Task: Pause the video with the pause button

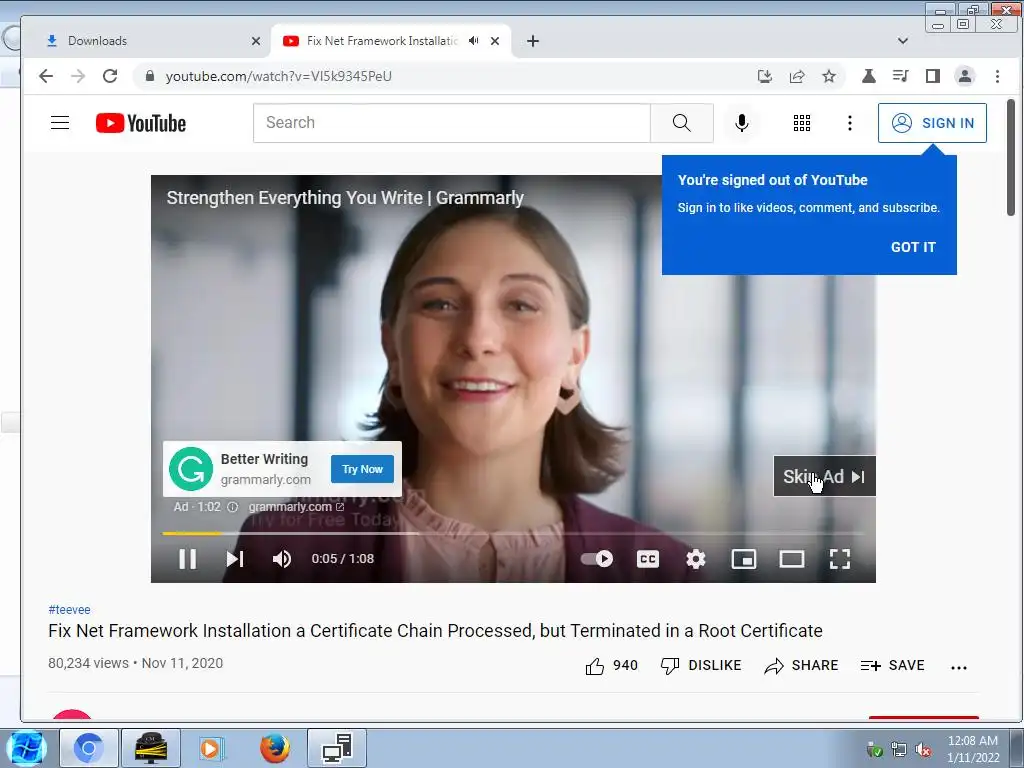Action: click(x=187, y=559)
